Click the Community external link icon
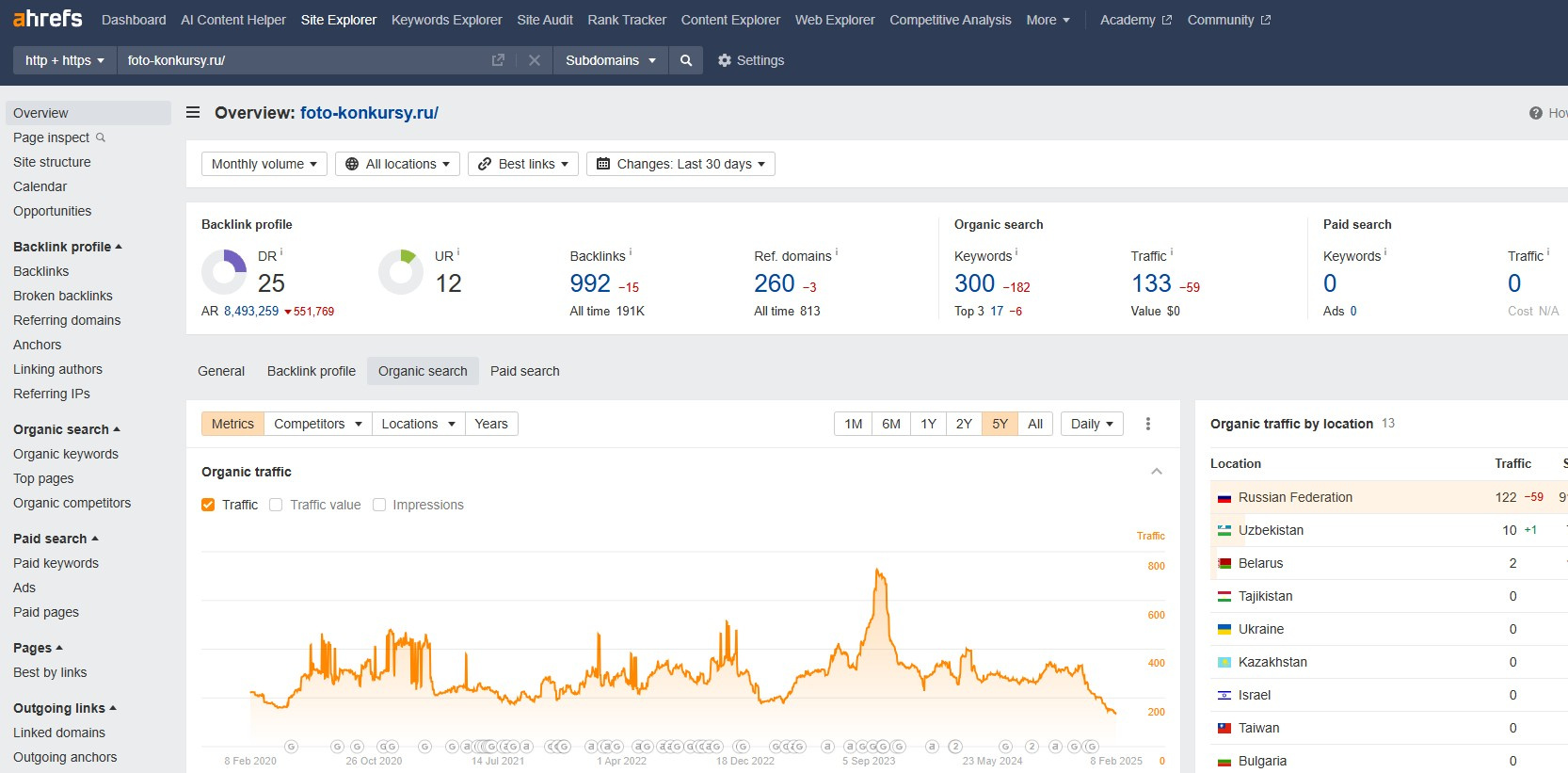Screen dimensions: 1568x773 1266,20
